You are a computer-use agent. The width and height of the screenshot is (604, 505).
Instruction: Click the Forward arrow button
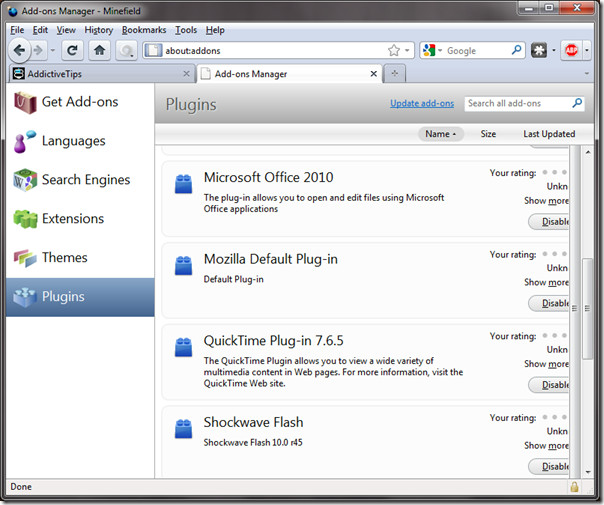tap(39, 50)
